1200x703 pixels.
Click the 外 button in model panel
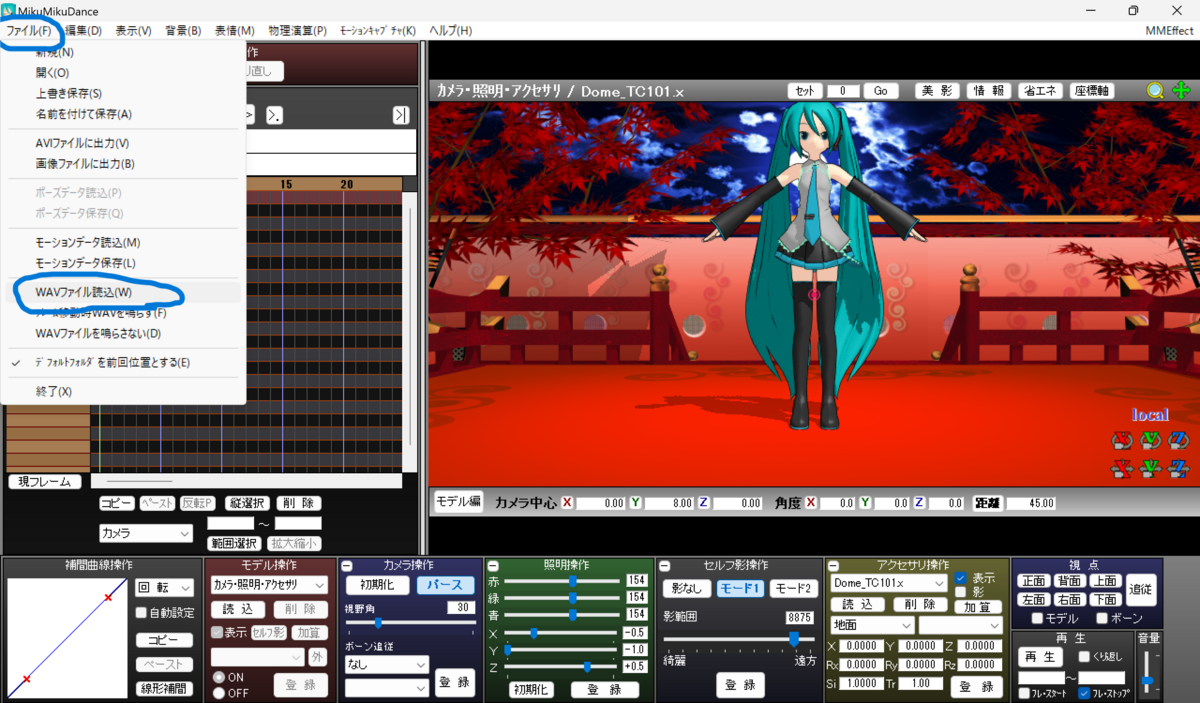click(x=317, y=657)
